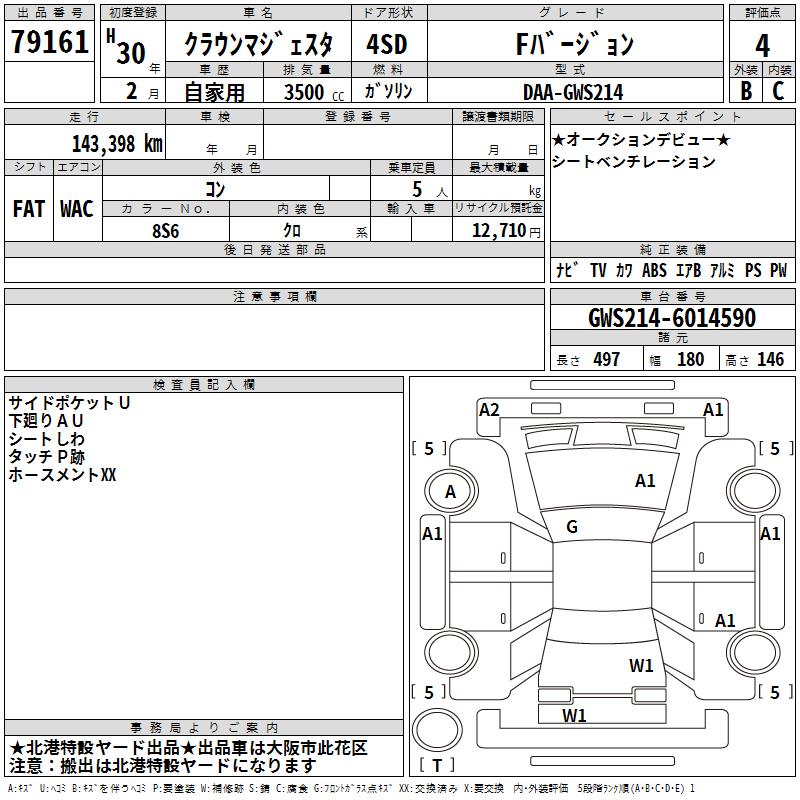Click the A2 mark on front bumper corner
Screen dimensions: 800x800
coord(489,409)
